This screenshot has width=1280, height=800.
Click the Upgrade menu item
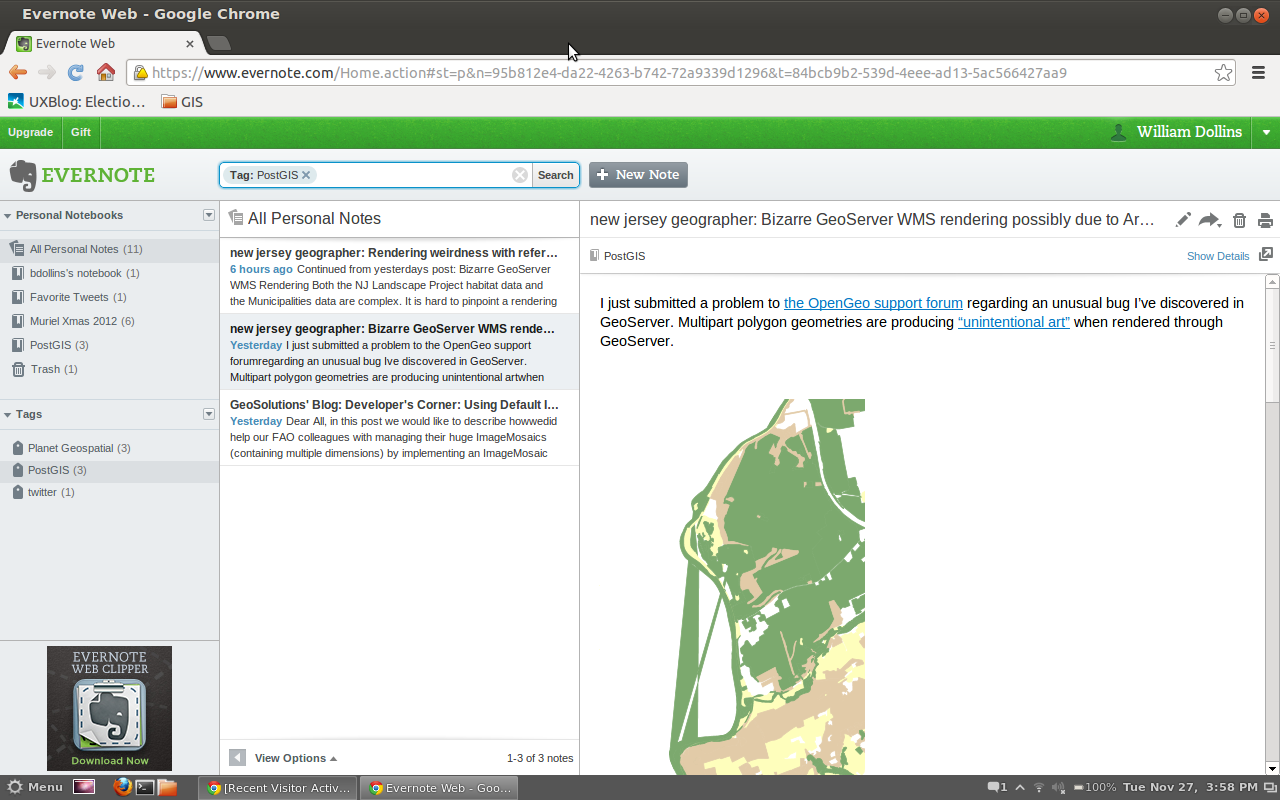[x=30, y=132]
